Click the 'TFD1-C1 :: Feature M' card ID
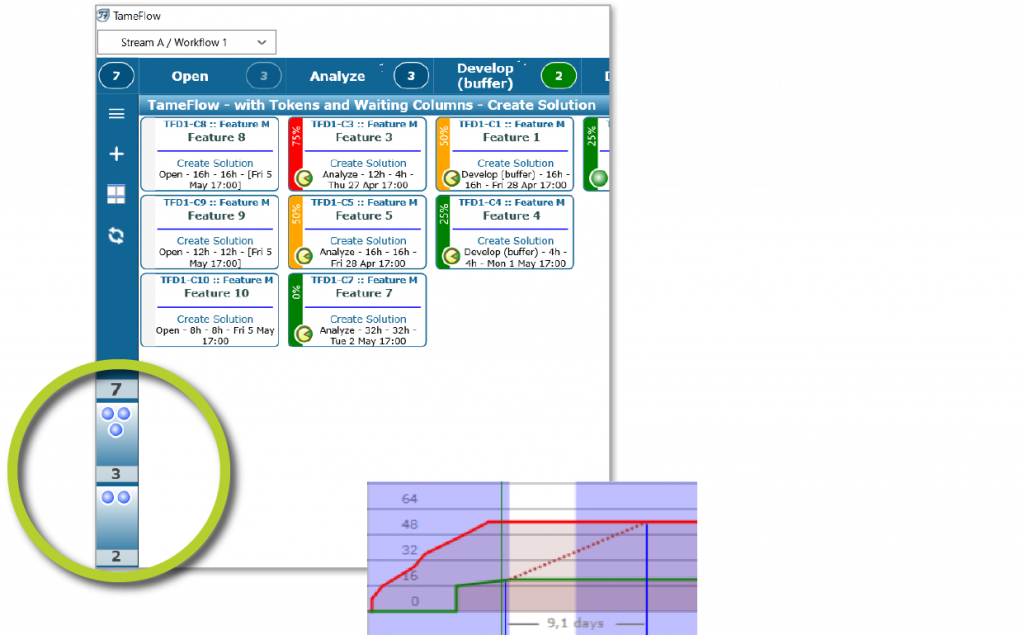Viewport: 1024px width, 635px height. pos(511,124)
